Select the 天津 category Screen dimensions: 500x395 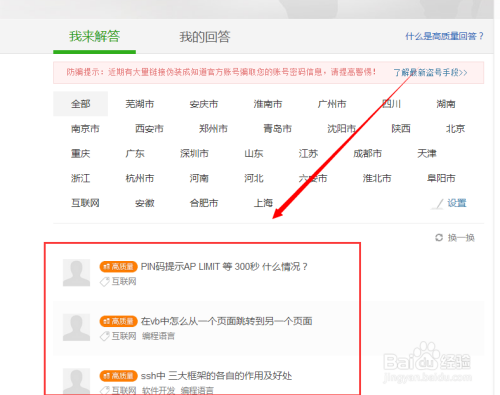(427, 154)
